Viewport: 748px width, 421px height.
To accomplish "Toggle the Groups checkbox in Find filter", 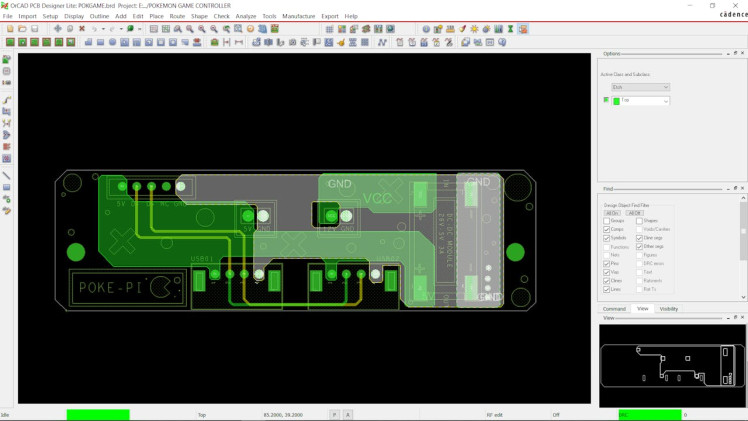I will [607, 221].
